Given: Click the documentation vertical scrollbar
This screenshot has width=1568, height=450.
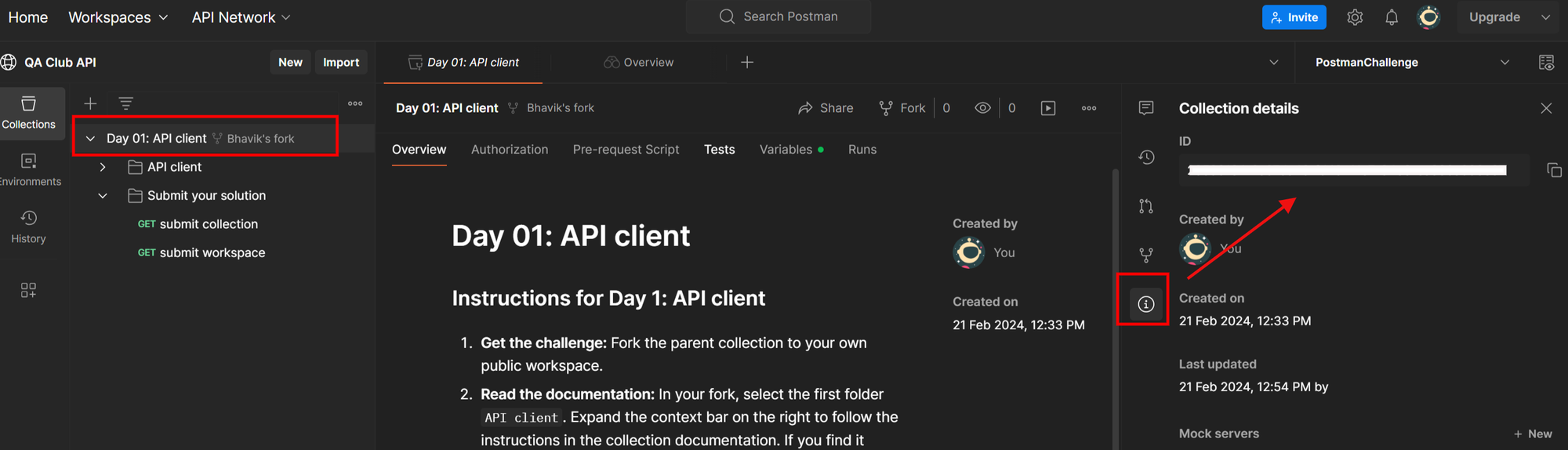Looking at the screenshot, I should pyautogui.click(x=1115, y=309).
